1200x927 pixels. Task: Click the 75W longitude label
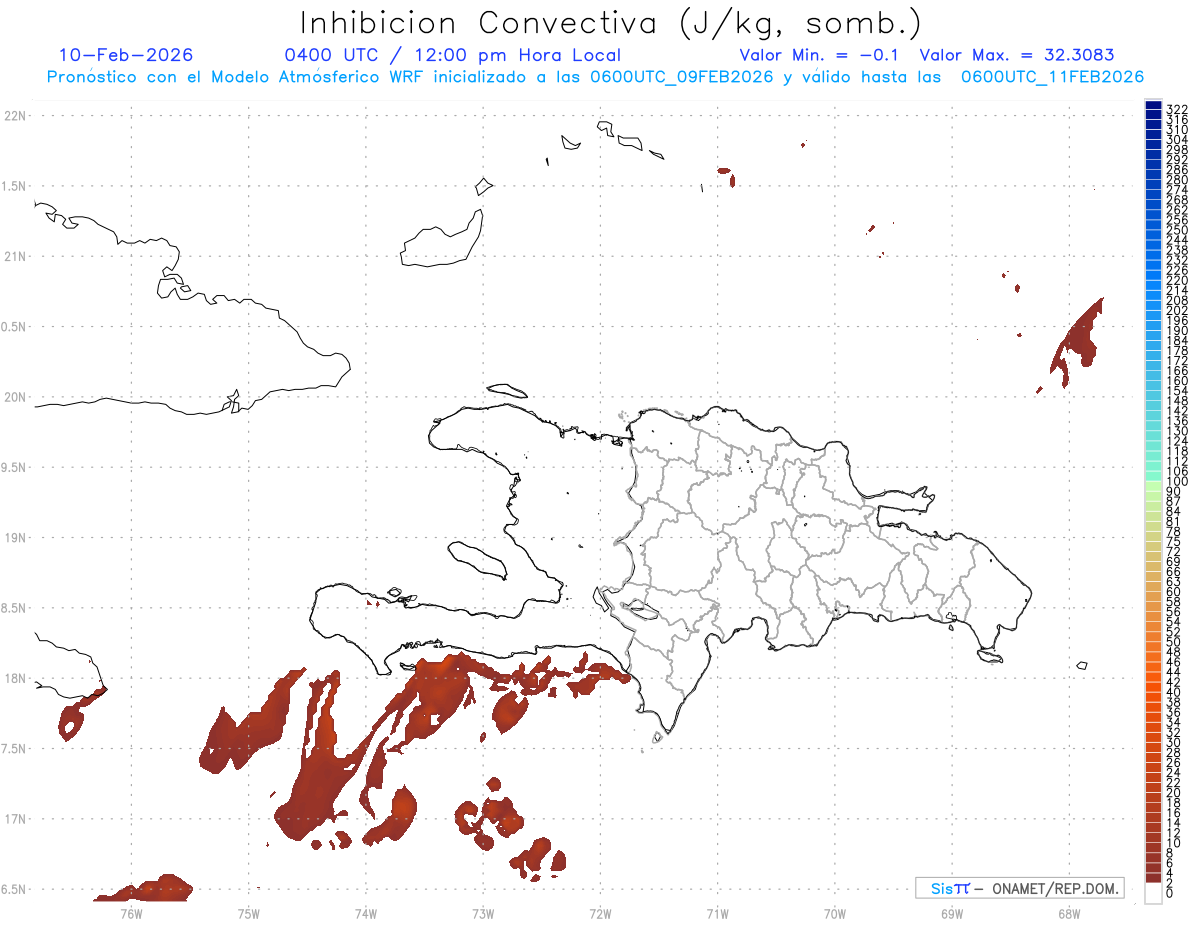pos(248,913)
